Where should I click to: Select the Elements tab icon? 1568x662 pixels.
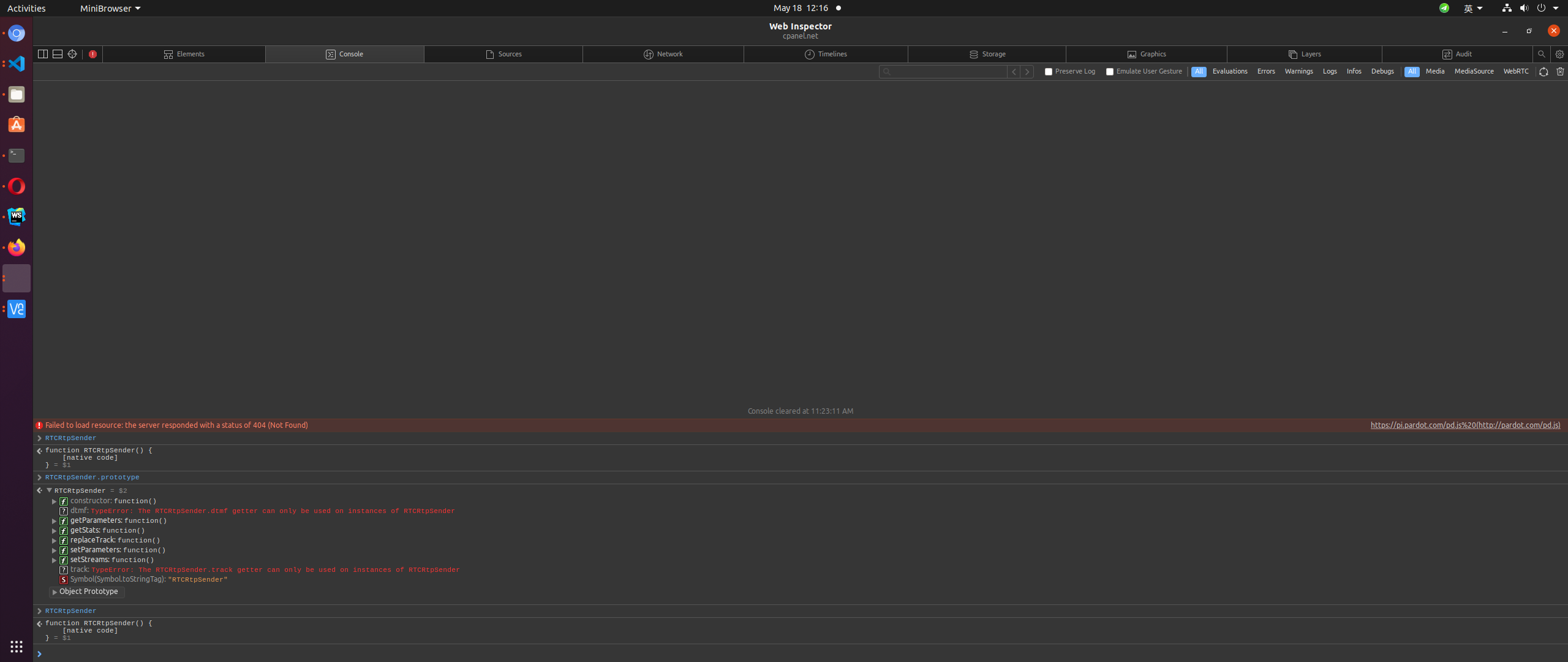168,54
